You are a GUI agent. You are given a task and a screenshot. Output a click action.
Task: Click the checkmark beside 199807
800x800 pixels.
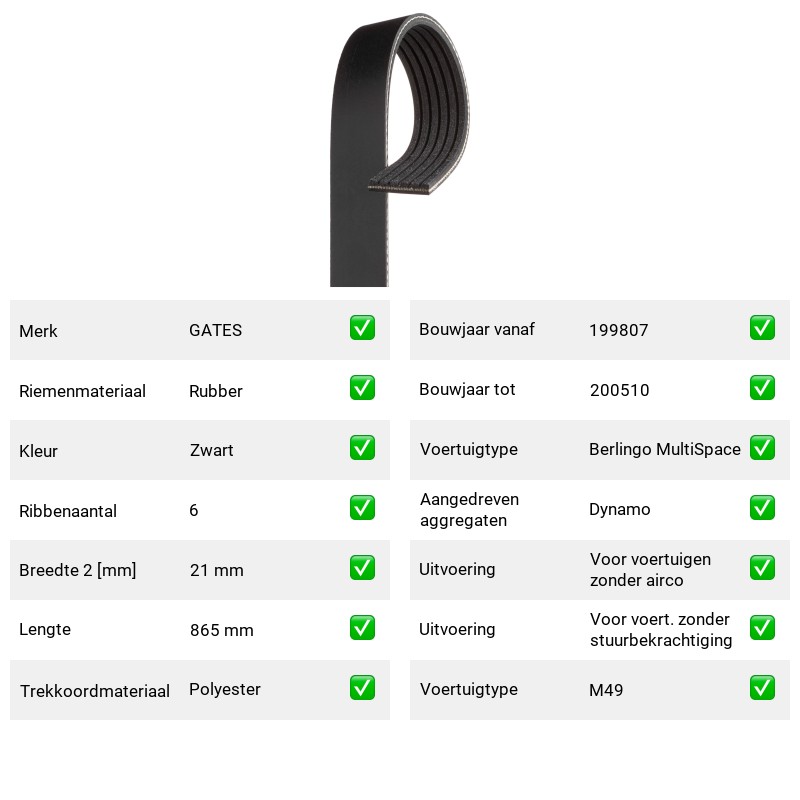[762, 328]
